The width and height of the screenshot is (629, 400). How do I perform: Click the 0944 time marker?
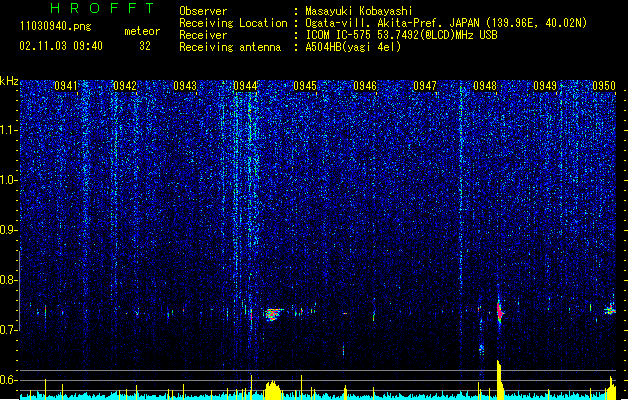pos(245,86)
